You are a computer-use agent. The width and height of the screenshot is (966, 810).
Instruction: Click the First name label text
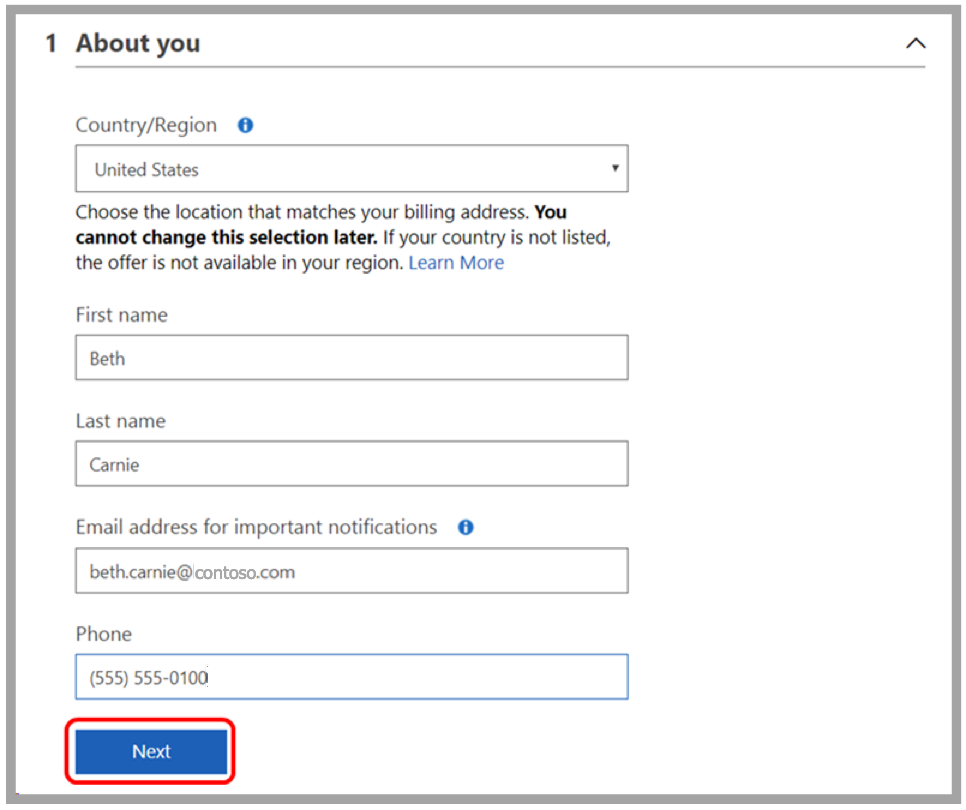coord(122,315)
